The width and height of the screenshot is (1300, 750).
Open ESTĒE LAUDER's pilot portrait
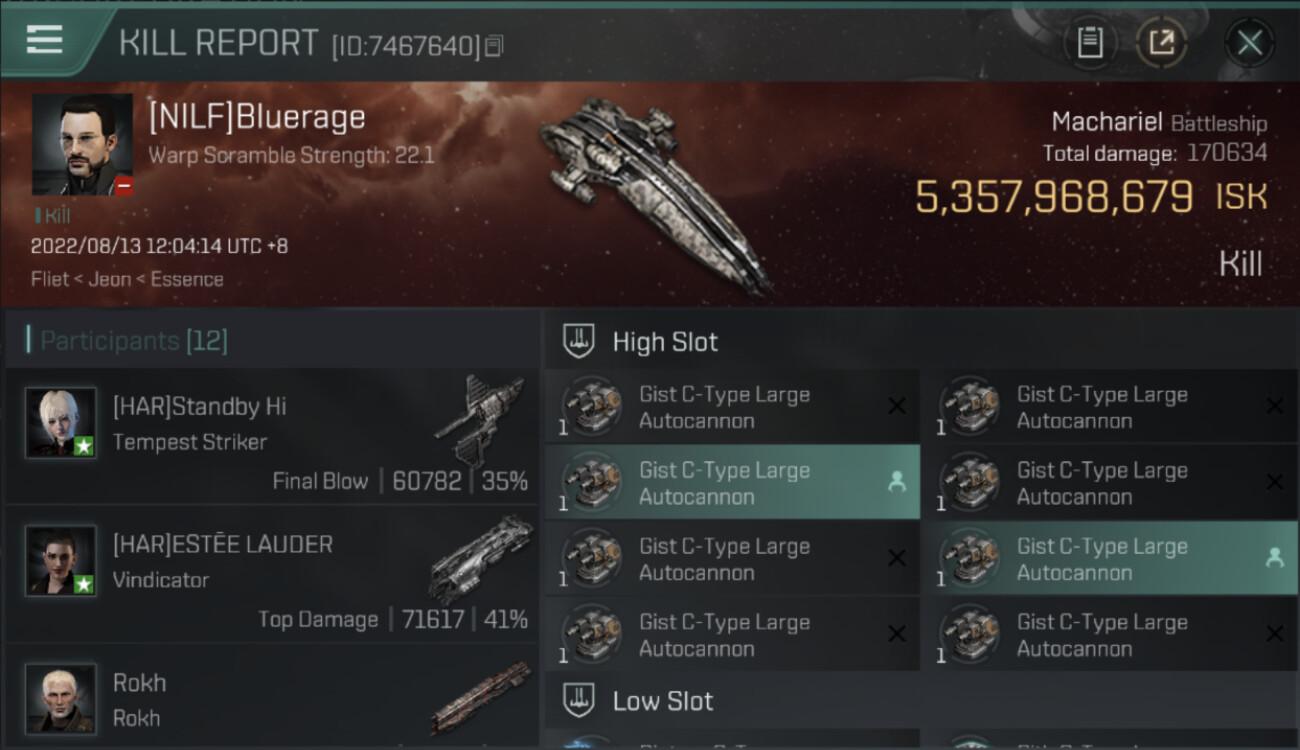[x=61, y=561]
